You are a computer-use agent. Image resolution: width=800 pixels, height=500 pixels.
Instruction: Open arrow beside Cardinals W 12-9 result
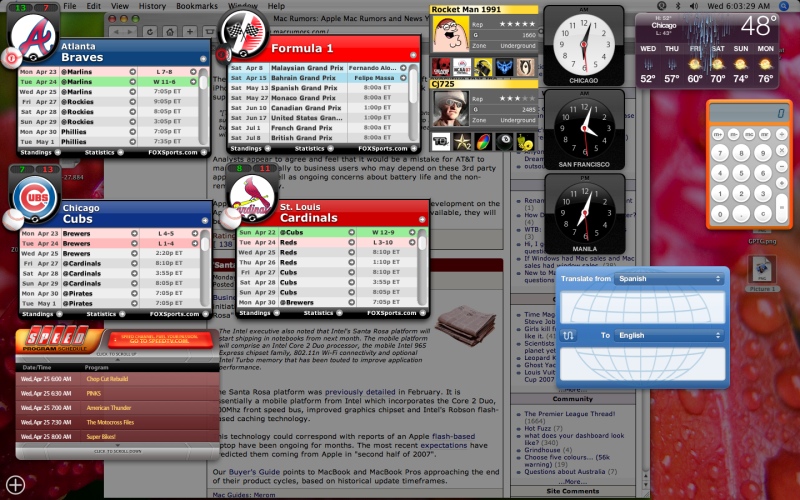click(x=412, y=232)
